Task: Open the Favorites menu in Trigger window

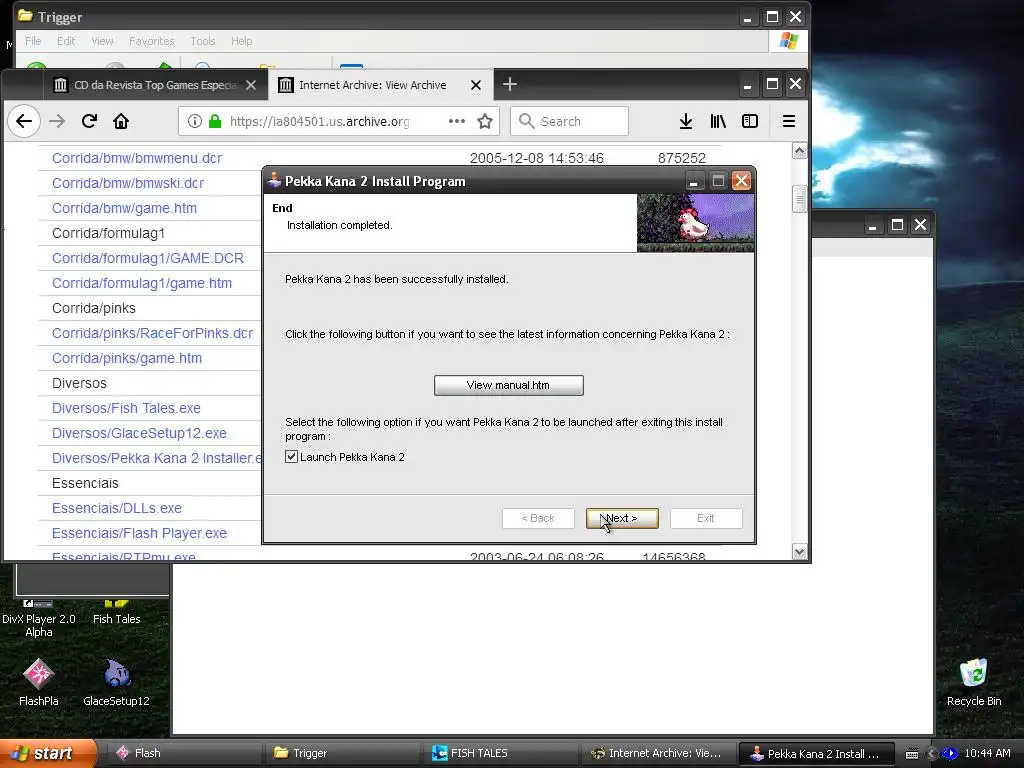Action: 152,41
